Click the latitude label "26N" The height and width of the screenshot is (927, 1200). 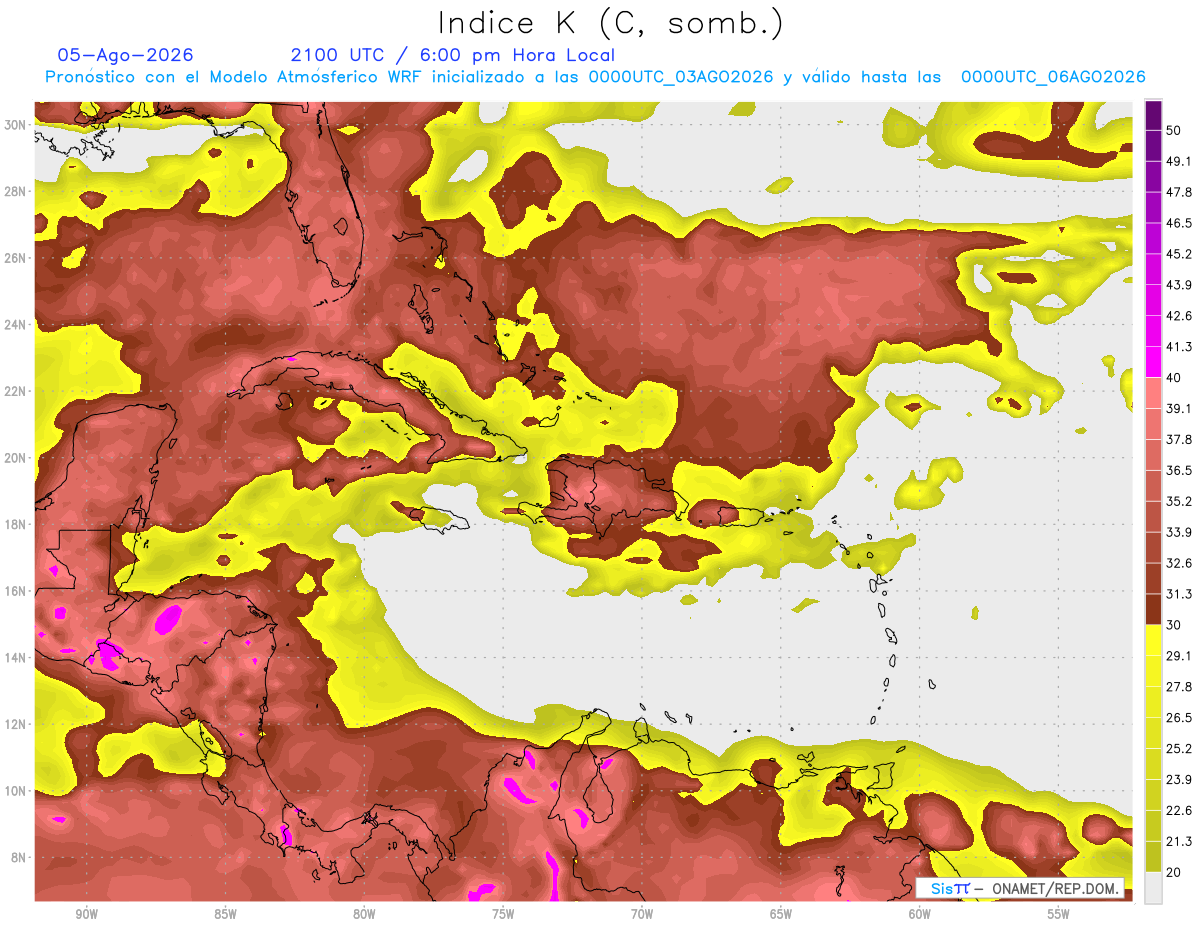(16, 258)
